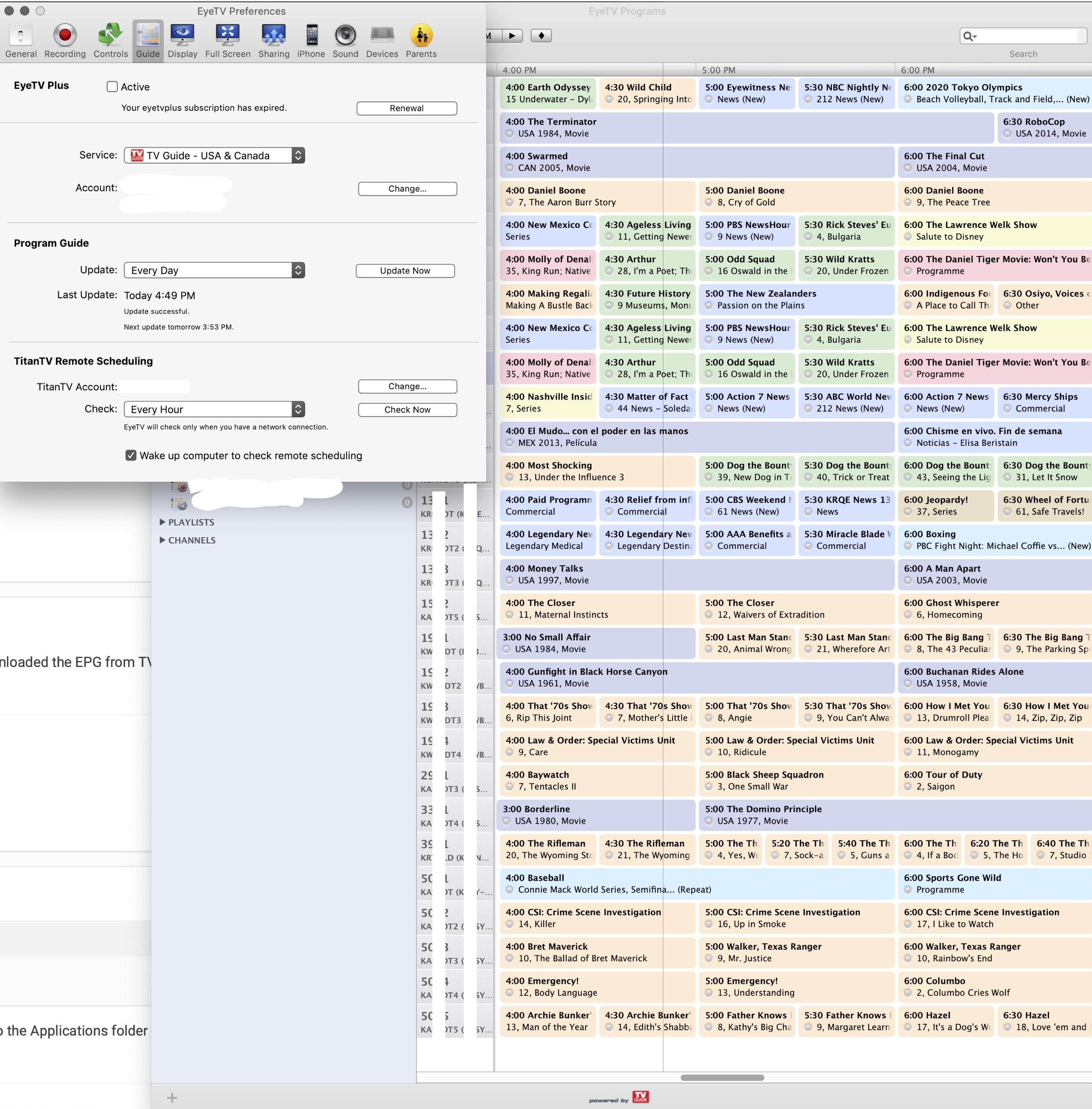The image size is (1092, 1109).
Task: Toggle record button for Swarmed movie
Action: pos(510,168)
